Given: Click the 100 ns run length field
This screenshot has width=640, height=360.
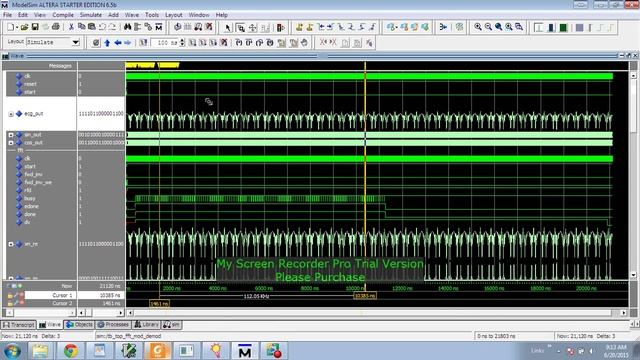Looking at the screenshot, I should tap(165, 42).
